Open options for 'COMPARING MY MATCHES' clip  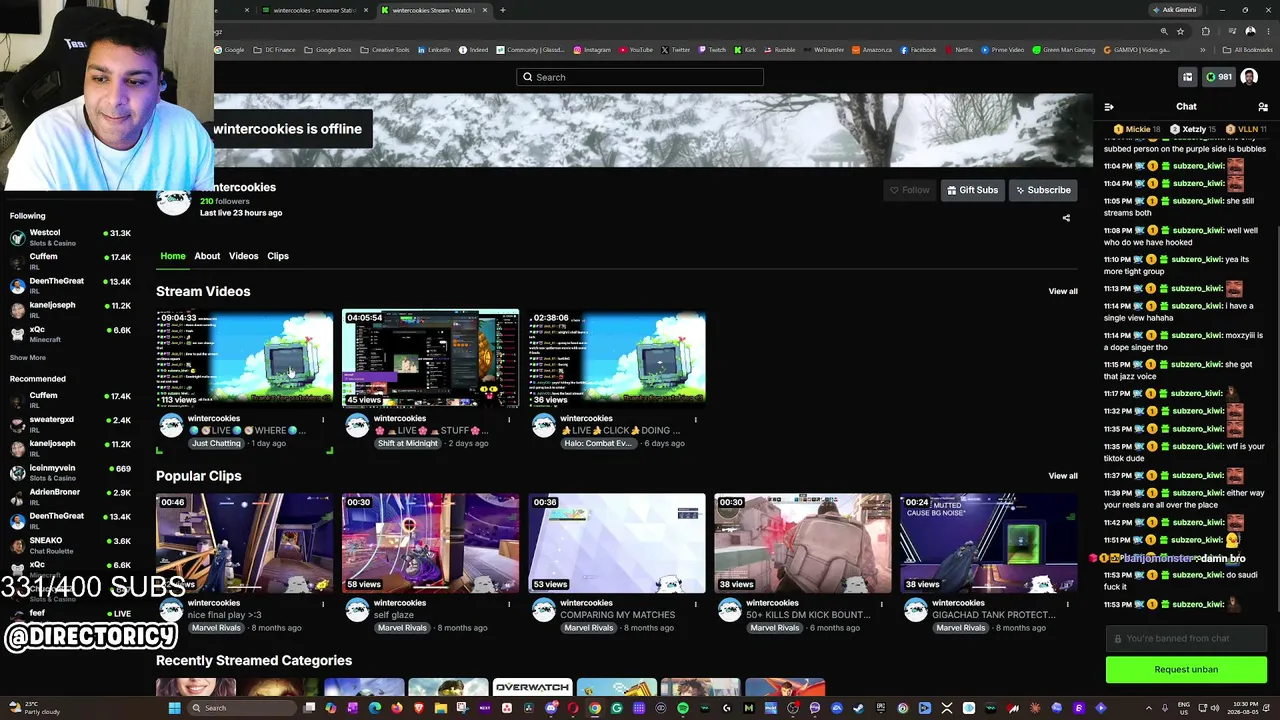tap(695, 604)
